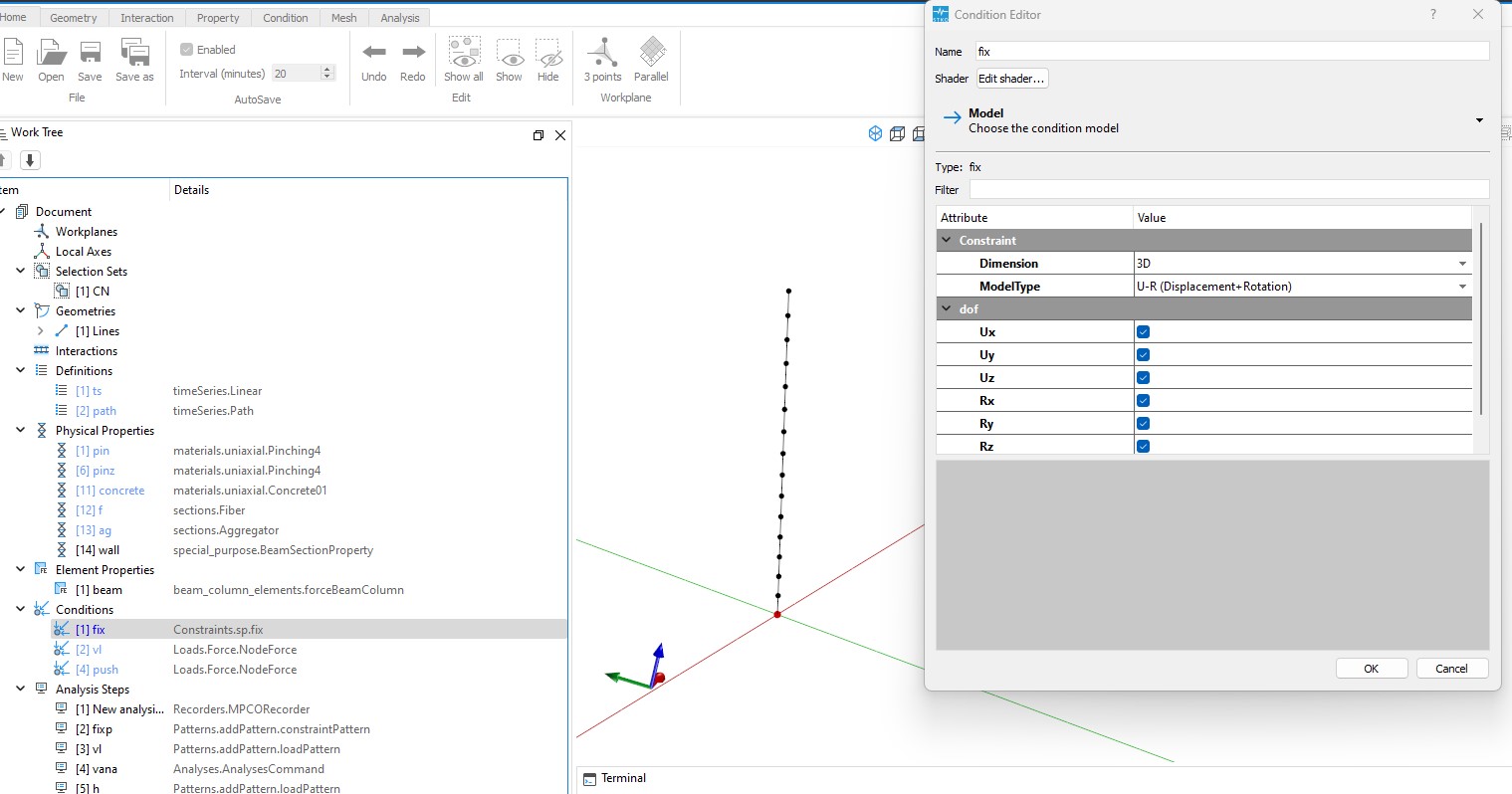Collapse the dof attribute group
Viewport: 1512px width, 794px height.
pos(947,309)
